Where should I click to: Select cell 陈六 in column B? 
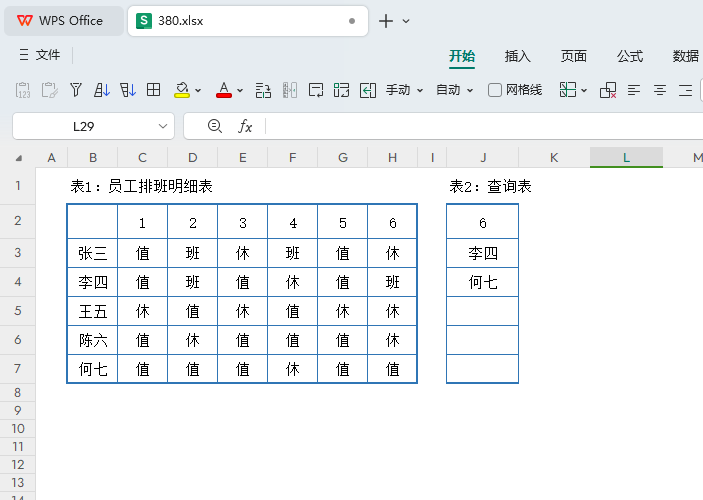pyautogui.click(x=92, y=340)
